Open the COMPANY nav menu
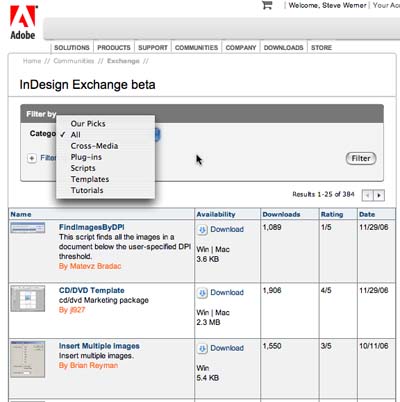The image size is (400, 402). tap(241, 48)
